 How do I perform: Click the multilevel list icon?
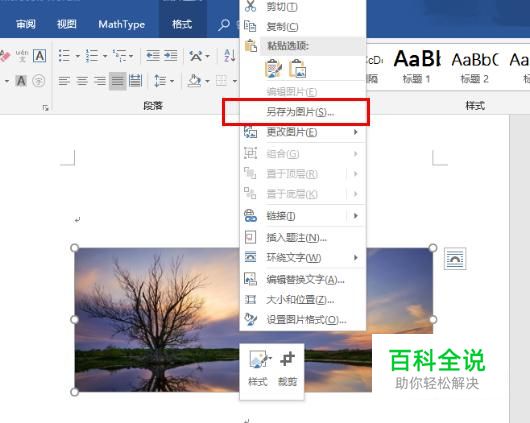click(x=119, y=55)
